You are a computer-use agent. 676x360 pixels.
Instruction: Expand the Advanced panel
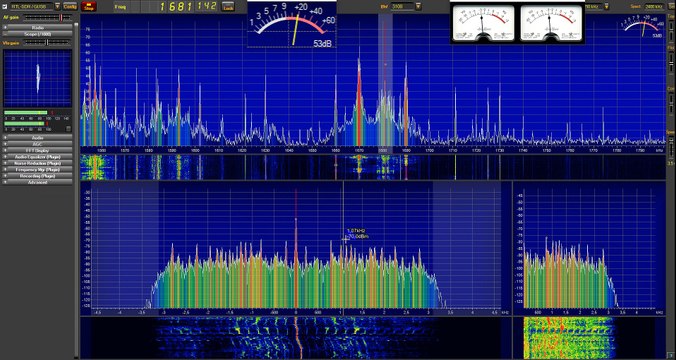[x=38, y=182]
